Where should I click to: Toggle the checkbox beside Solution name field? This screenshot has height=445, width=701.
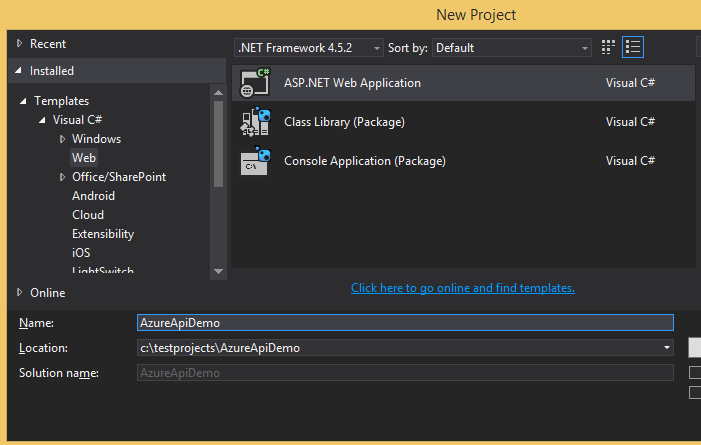pyautogui.click(x=695, y=372)
